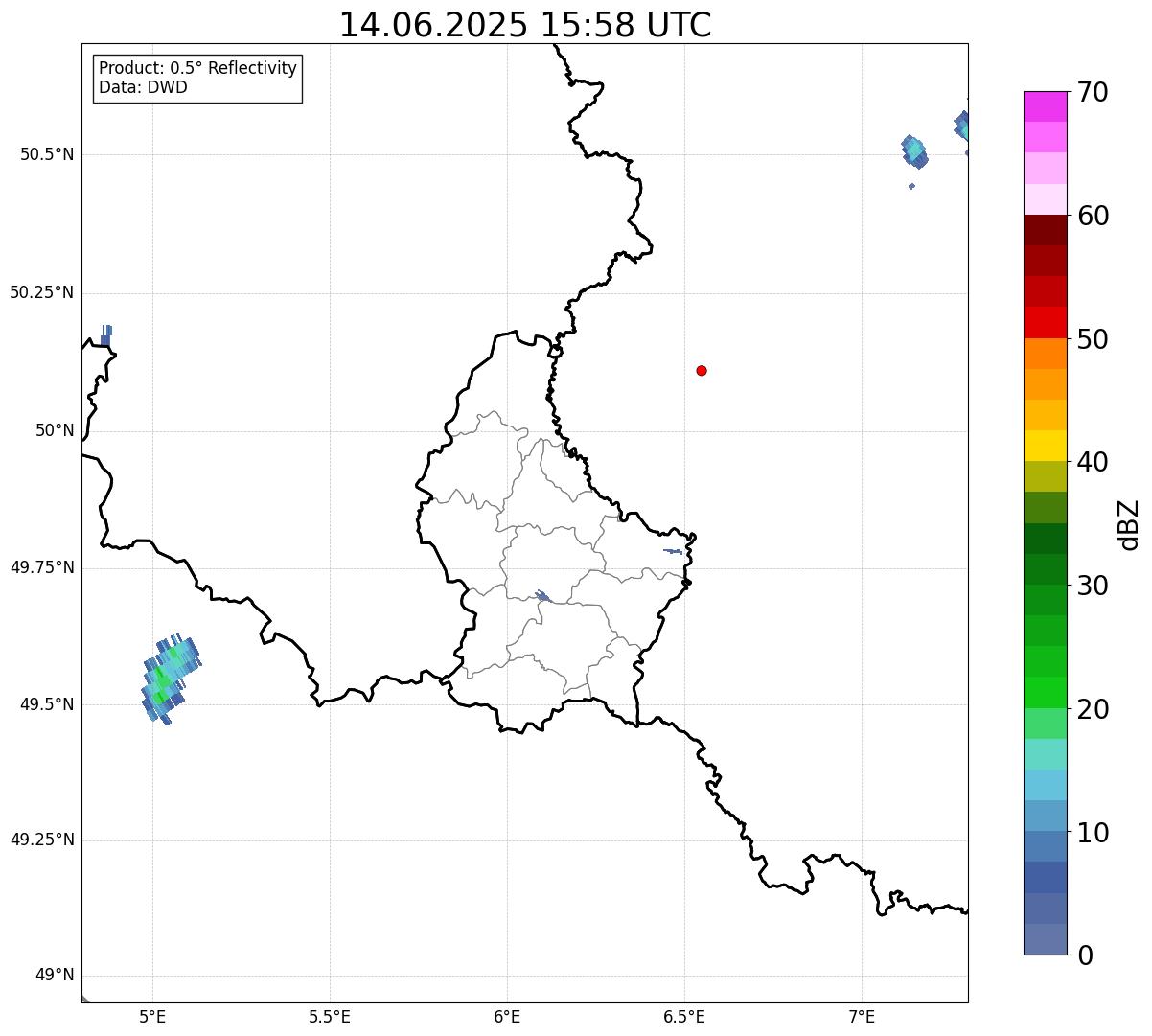Select the "Product: 0.5° Reflectivity" label

coord(197,68)
